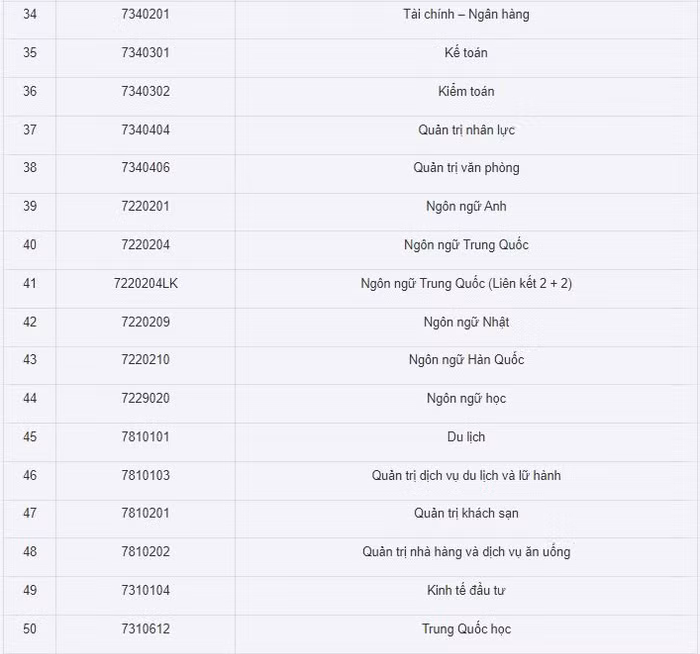
Task: Select the "Ngôn ngữ Nhật" cell
Action: (x=466, y=322)
